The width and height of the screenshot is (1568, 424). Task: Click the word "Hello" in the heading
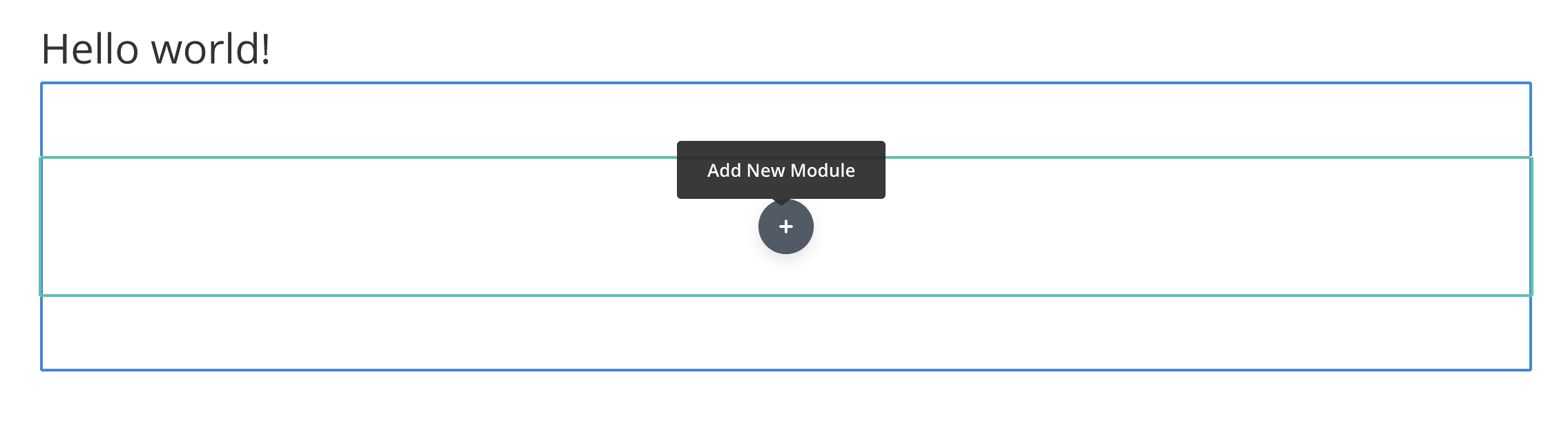[90, 49]
